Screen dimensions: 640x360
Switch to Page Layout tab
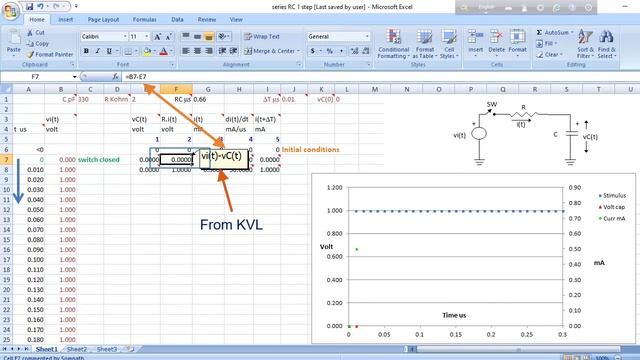(103, 20)
